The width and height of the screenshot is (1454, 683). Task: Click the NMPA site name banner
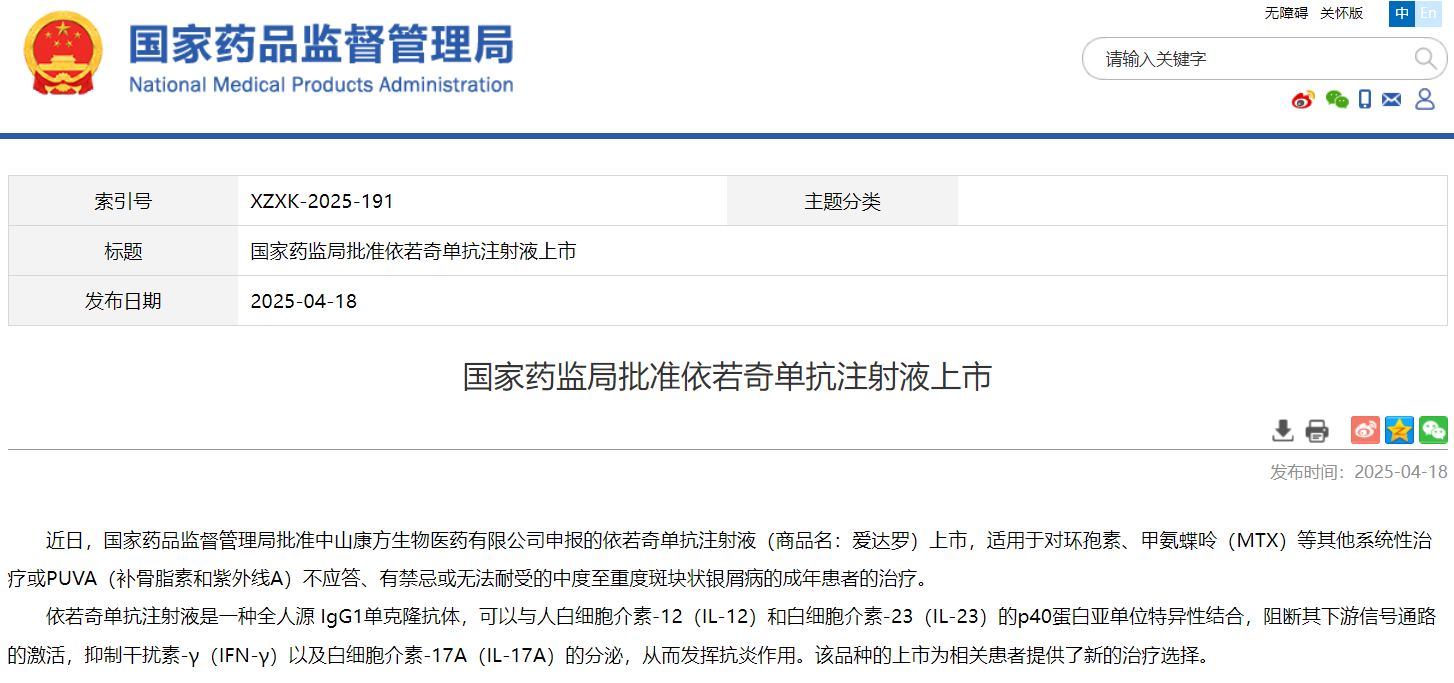coord(320,60)
